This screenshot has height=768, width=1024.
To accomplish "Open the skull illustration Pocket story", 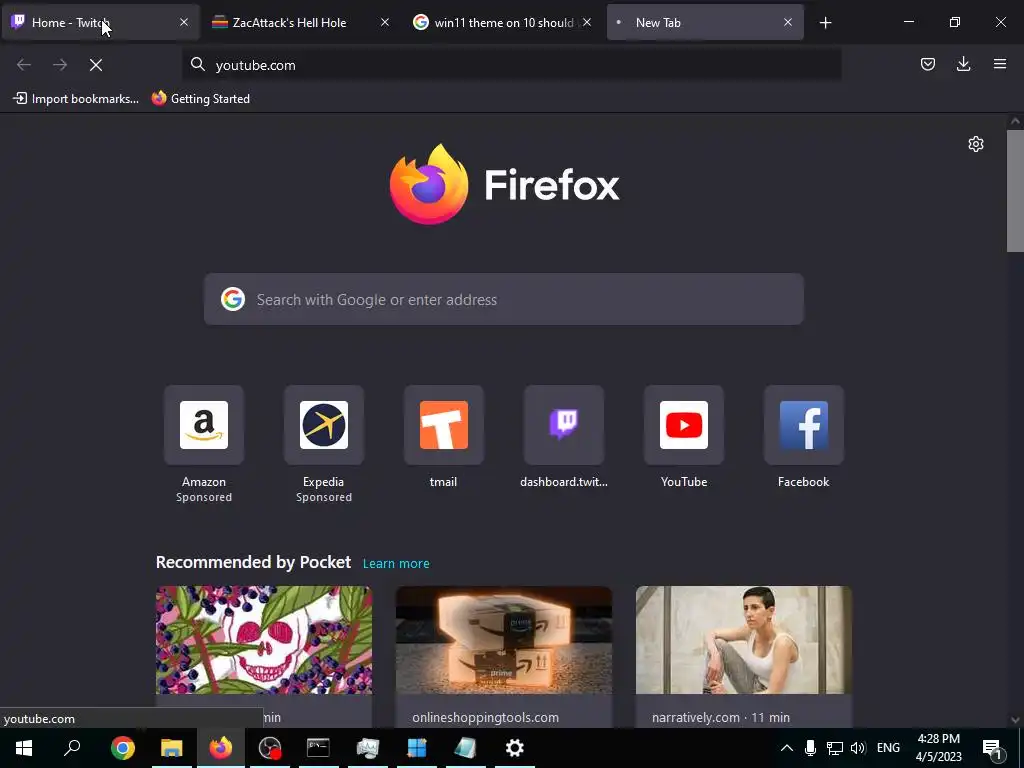I will 264,640.
